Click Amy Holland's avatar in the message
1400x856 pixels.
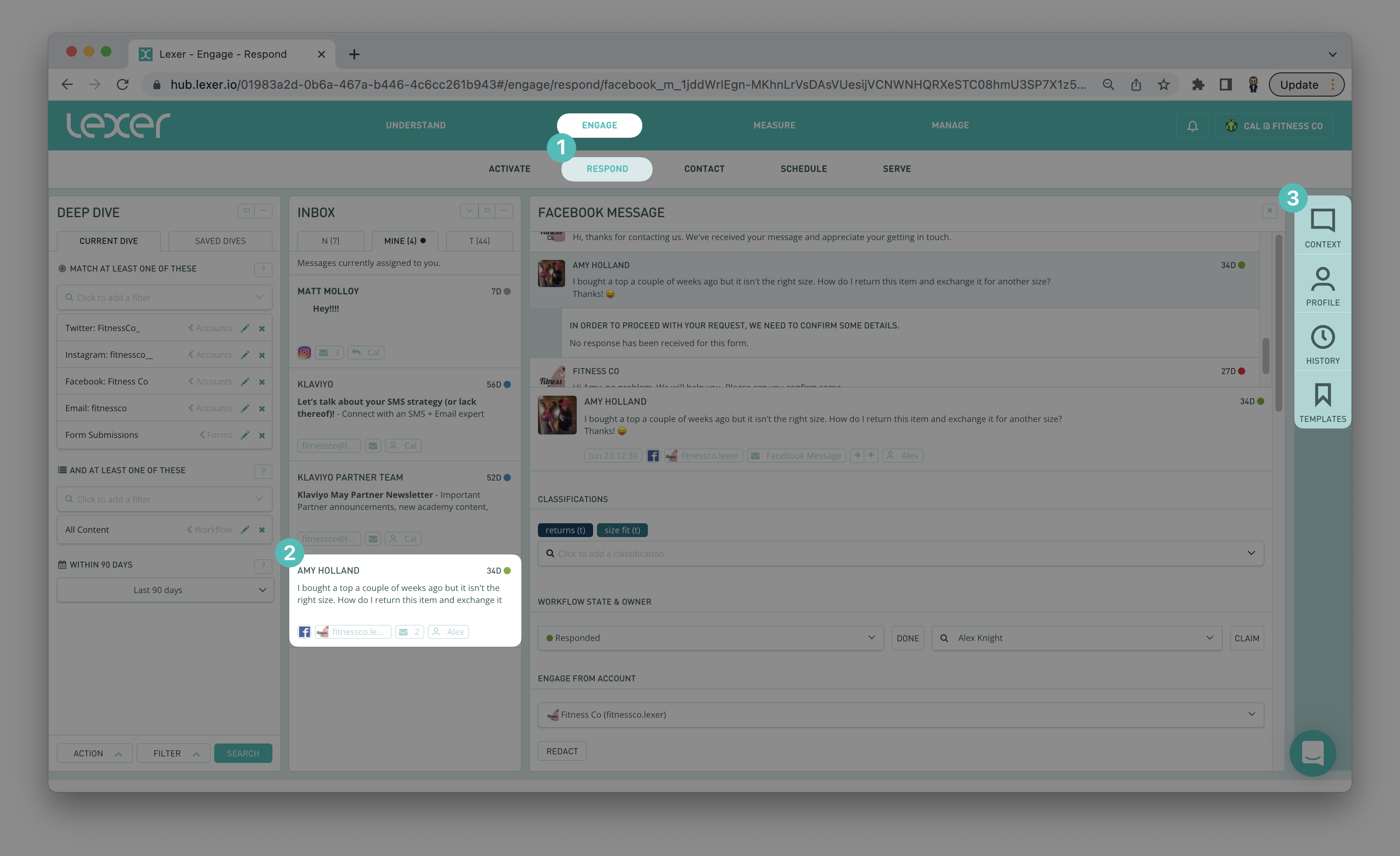pos(557,415)
